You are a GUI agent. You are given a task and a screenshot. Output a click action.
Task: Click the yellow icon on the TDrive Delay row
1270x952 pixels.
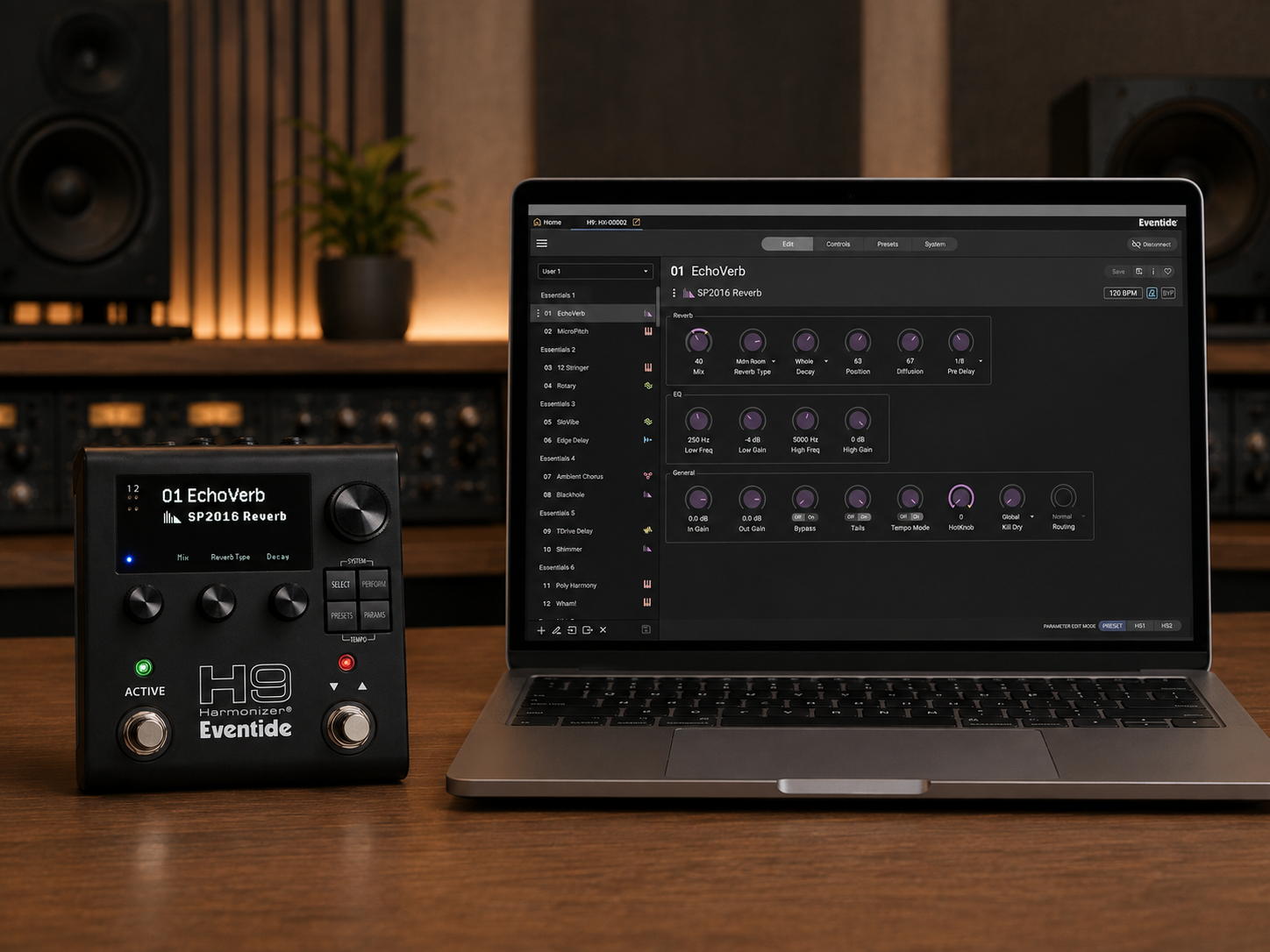click(648, 530)
